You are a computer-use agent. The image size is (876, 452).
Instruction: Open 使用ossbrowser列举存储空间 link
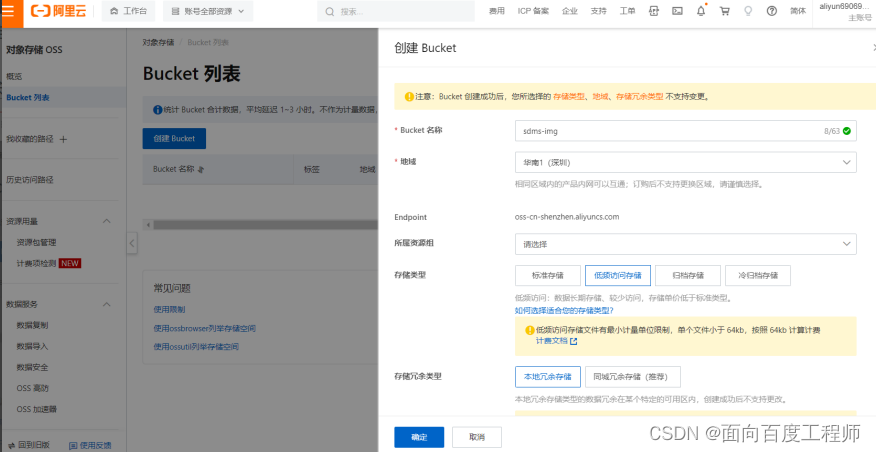pos(204,329)
